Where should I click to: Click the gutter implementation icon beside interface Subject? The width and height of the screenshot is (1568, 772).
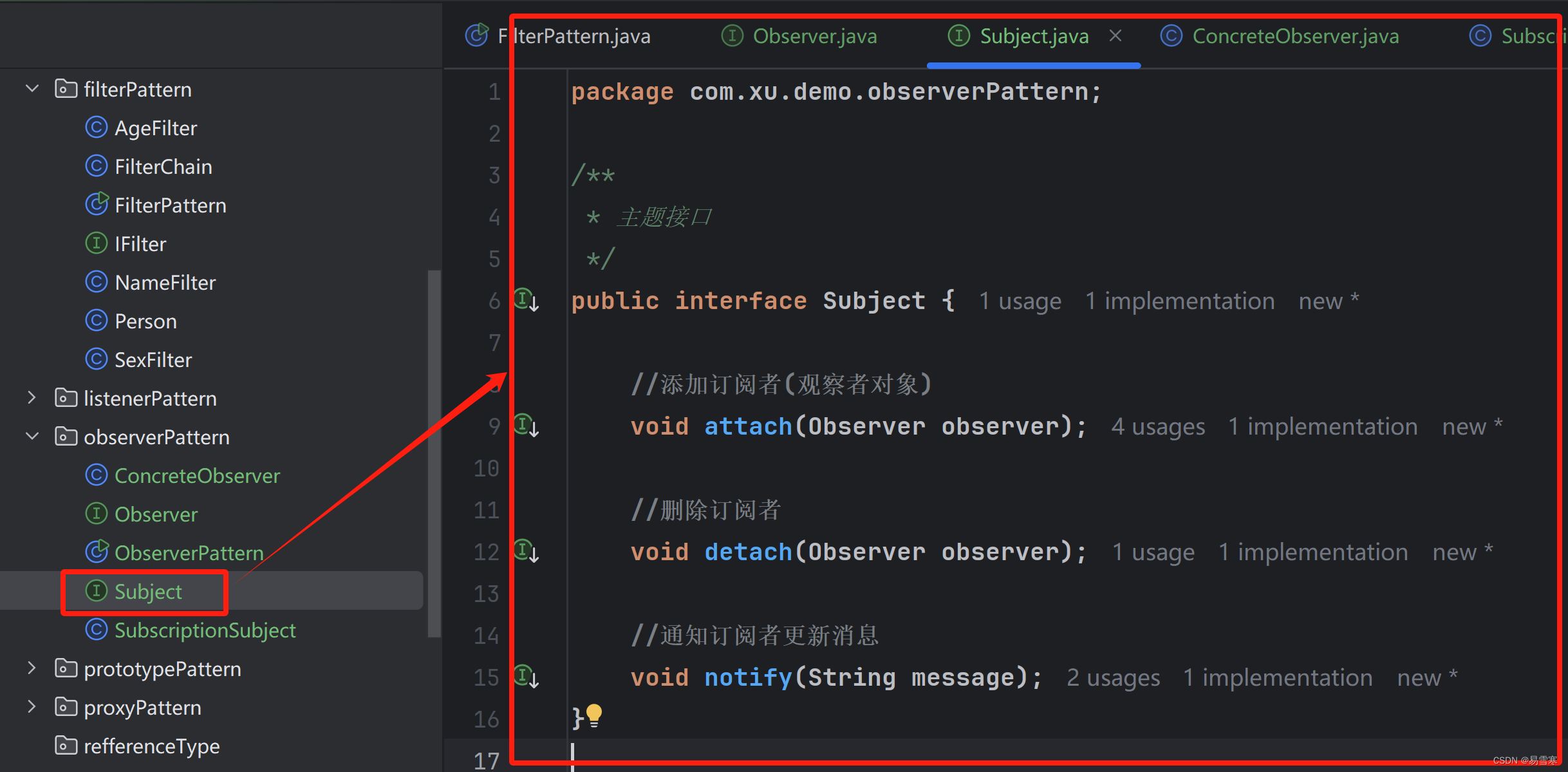(x=526, y=299)
